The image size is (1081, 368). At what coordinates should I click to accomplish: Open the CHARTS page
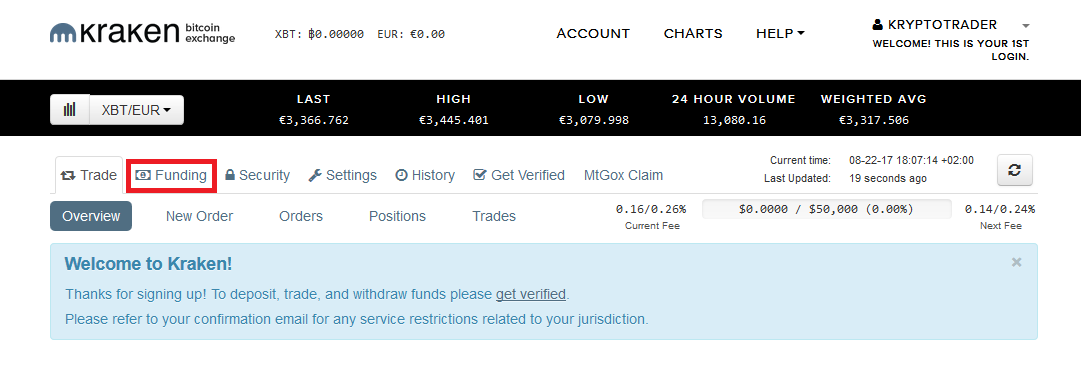(x=693, y=33)
